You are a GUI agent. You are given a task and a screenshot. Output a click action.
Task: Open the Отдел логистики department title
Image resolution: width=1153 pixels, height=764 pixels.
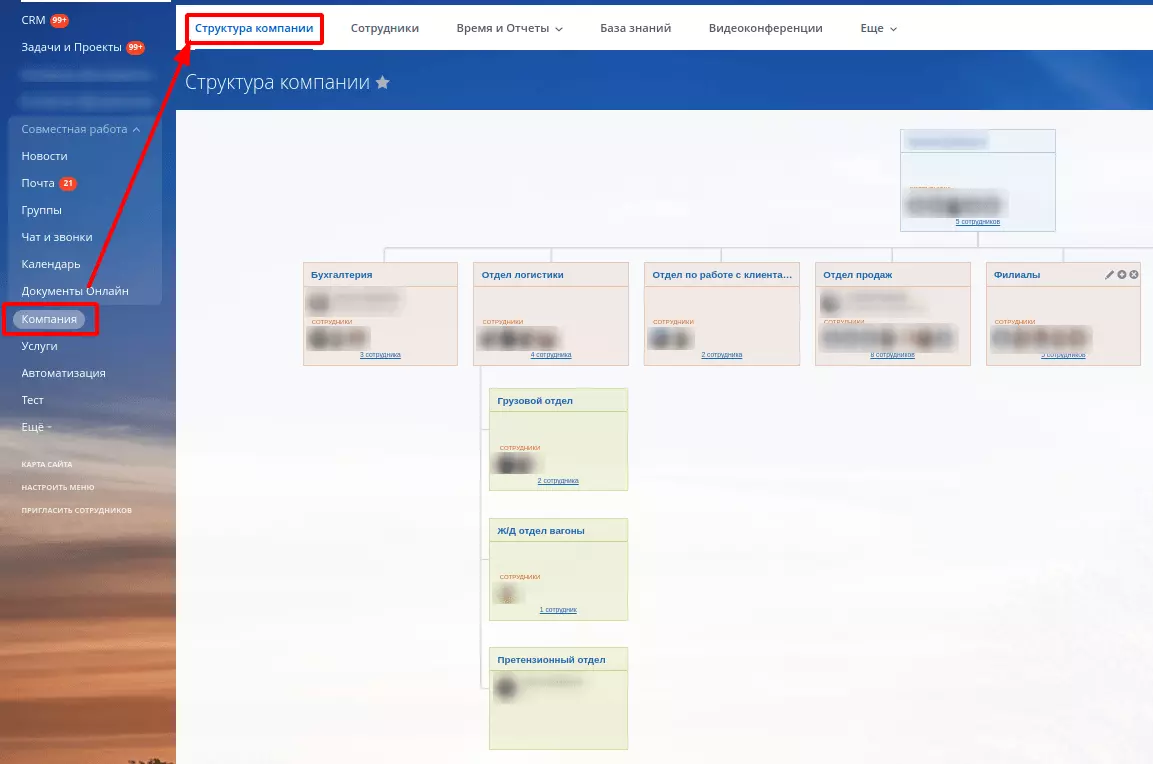pyautogui.click(x=522, y=275)
